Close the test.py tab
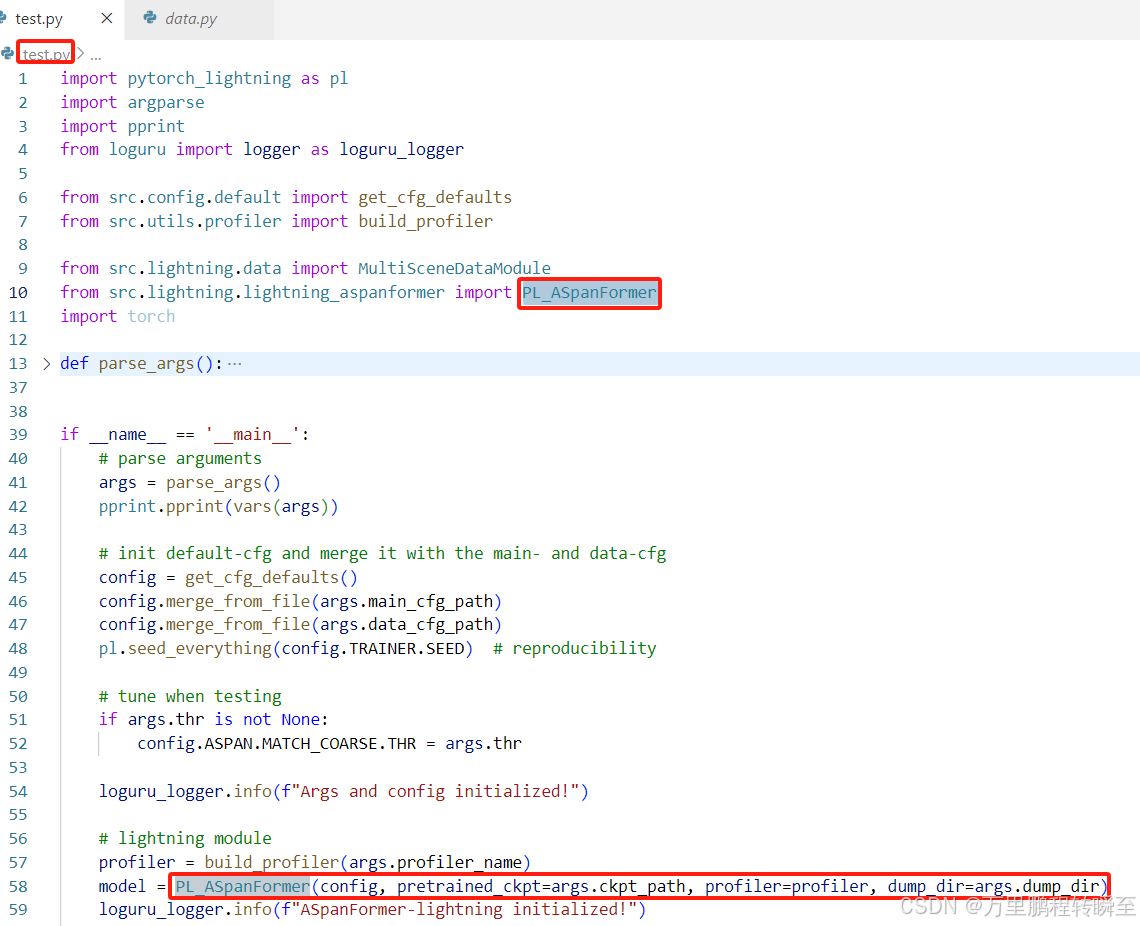 [106, 18]
